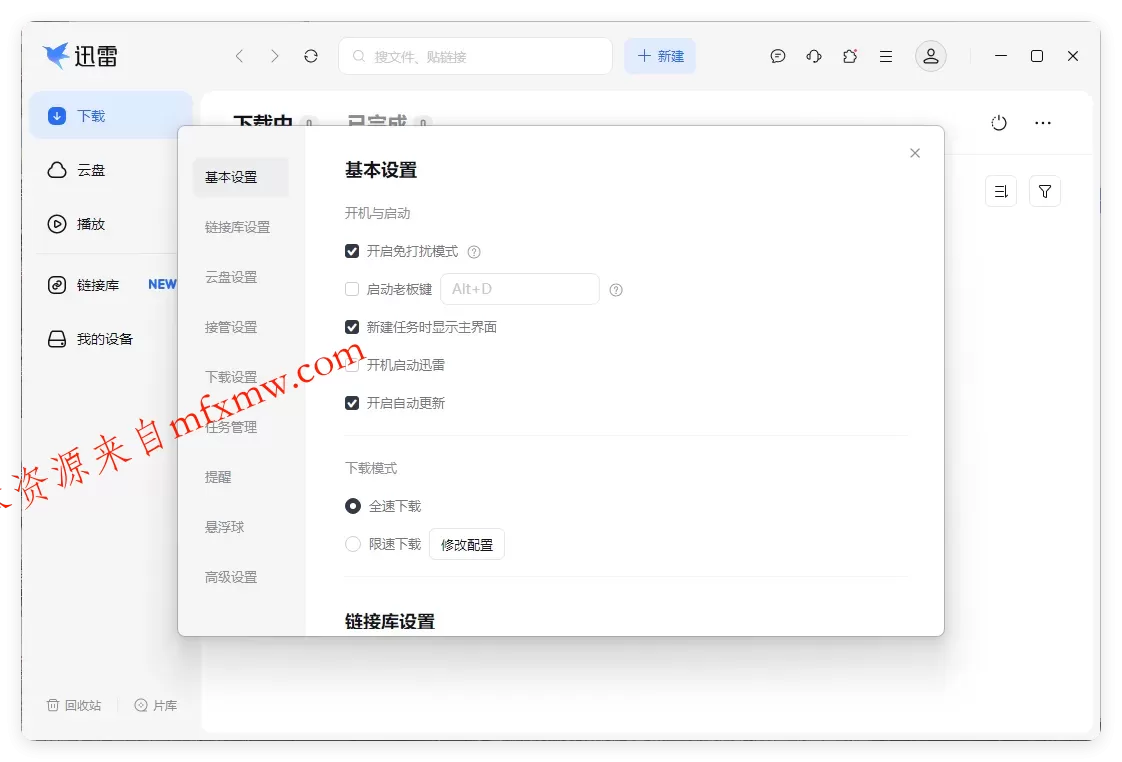Uncheck 开启免打扰模式 checkbox
The width and height of the screenshot is (1122, 762).
[x=351, y=251]
